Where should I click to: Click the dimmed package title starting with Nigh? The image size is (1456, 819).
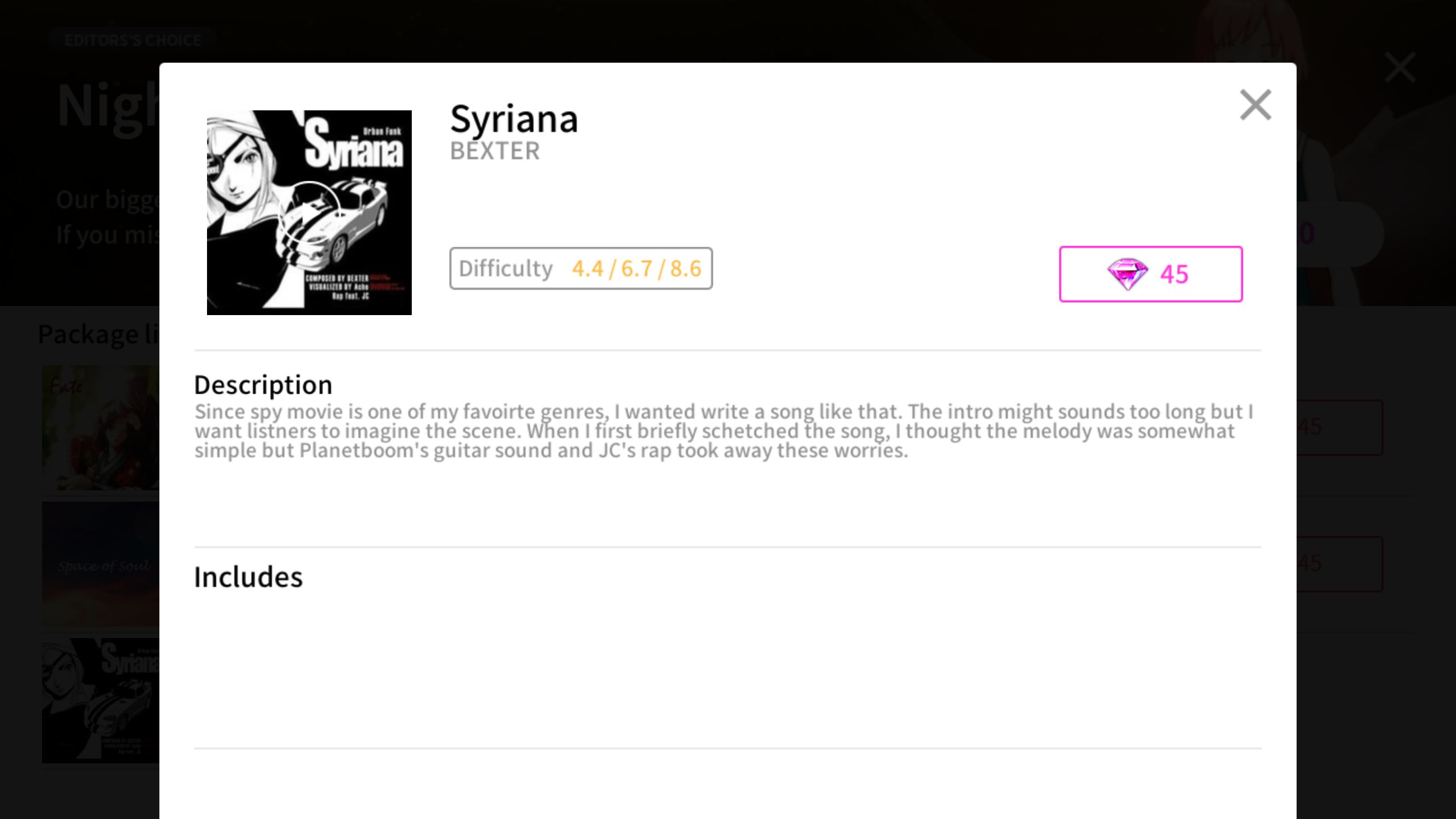pyautogui.click(x=108, y=107)
